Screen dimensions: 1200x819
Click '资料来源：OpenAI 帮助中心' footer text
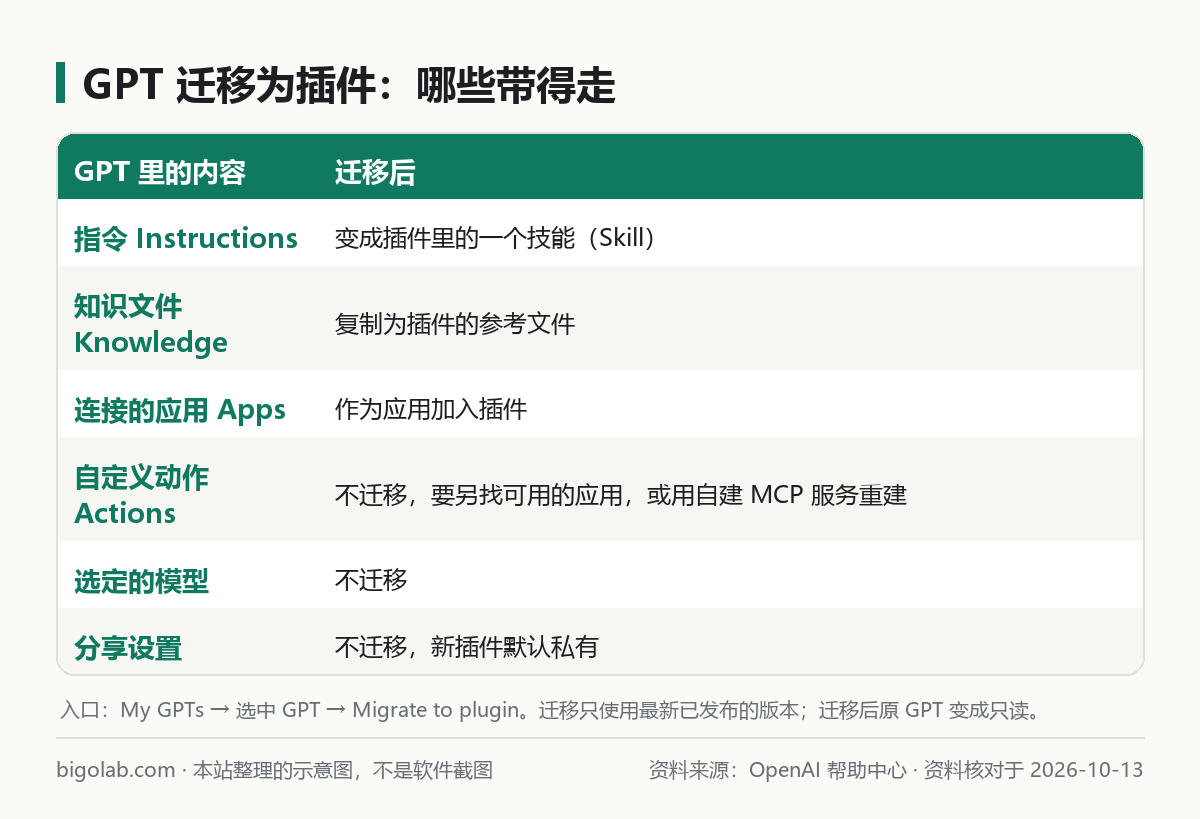(777, 770)
